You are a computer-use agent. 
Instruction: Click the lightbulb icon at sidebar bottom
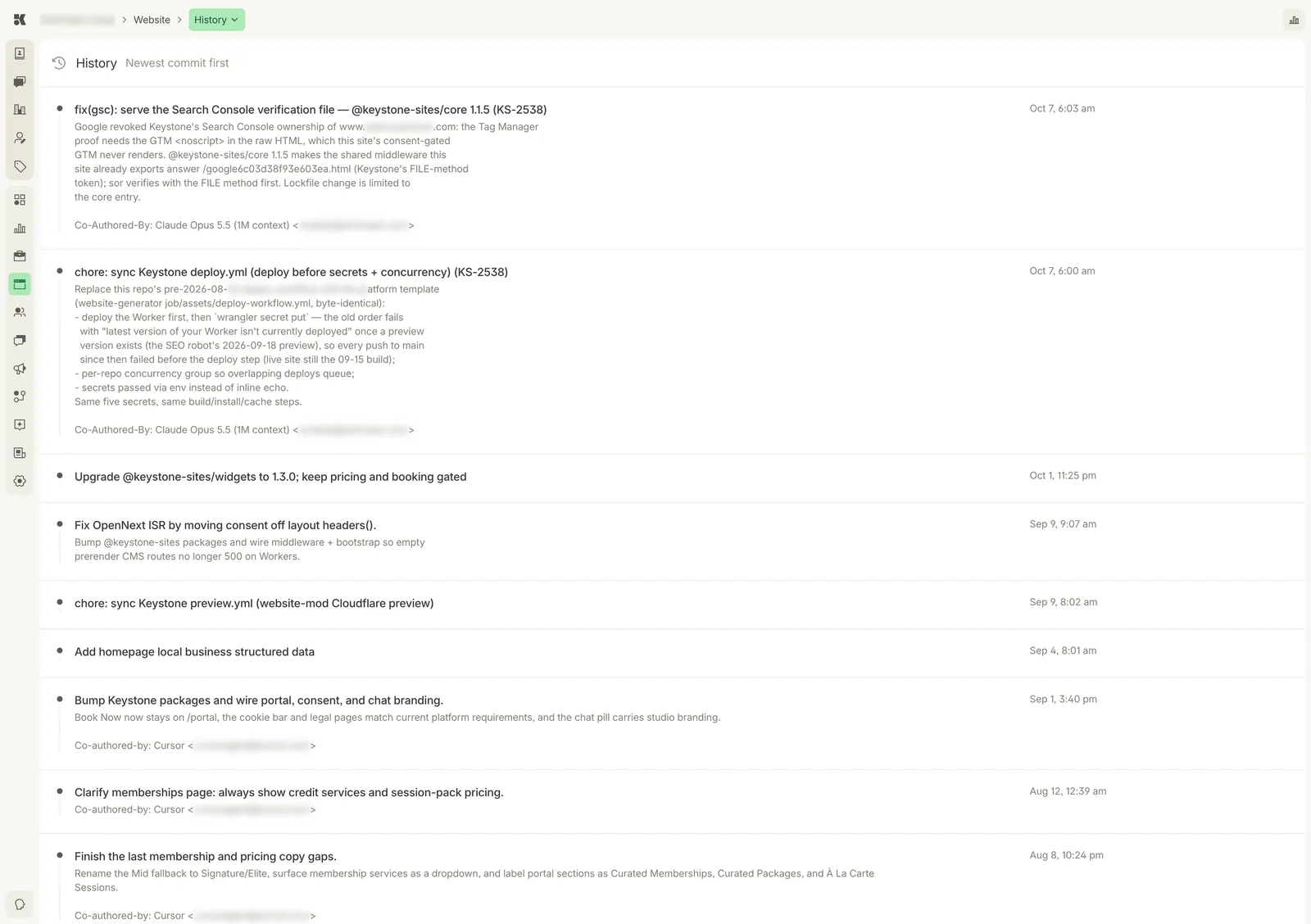click(20, 904)
